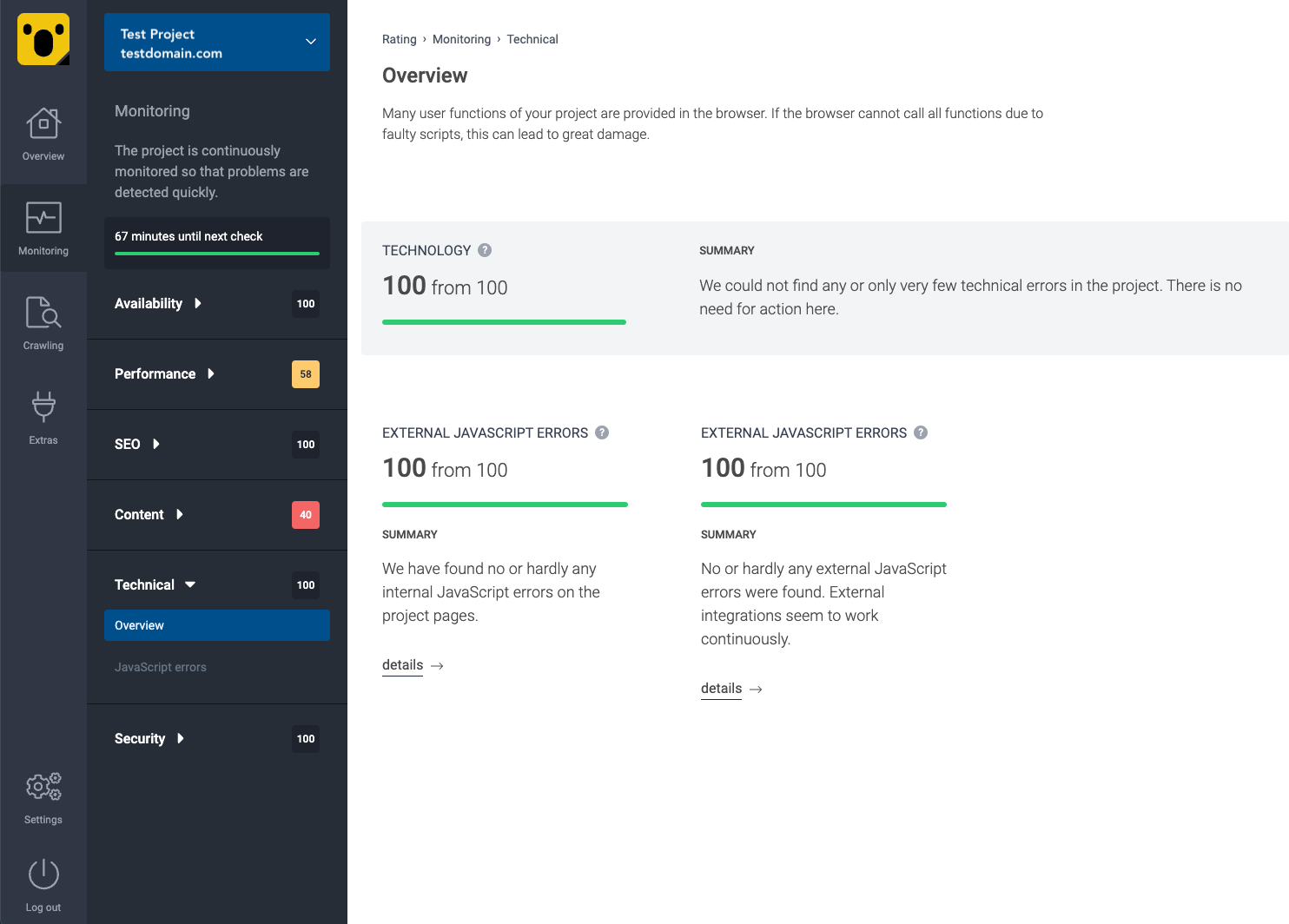
Task: Click the red Content score badge 40
Action: click(x=306, y=515)
